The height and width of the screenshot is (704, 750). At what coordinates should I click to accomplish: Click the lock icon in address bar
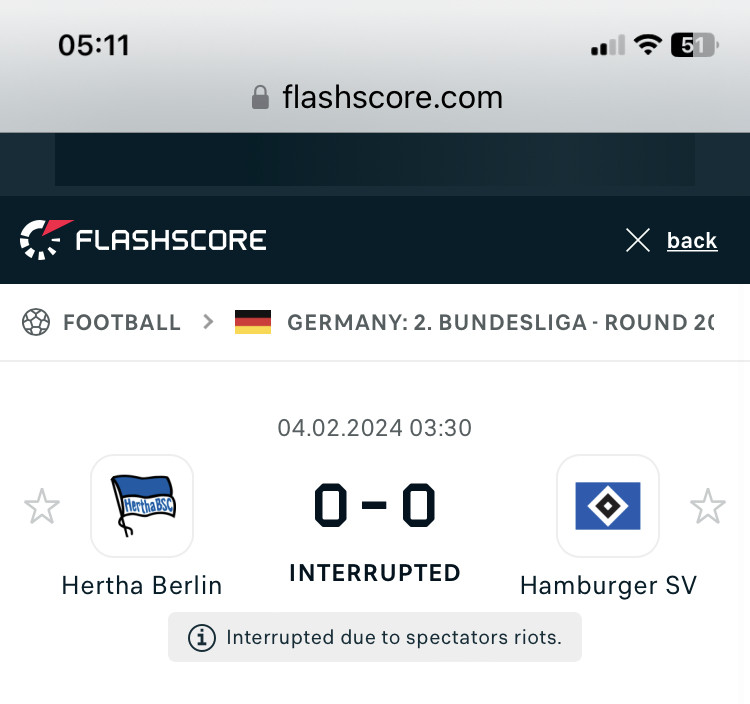pyautogui.click(x=260, y=97)
